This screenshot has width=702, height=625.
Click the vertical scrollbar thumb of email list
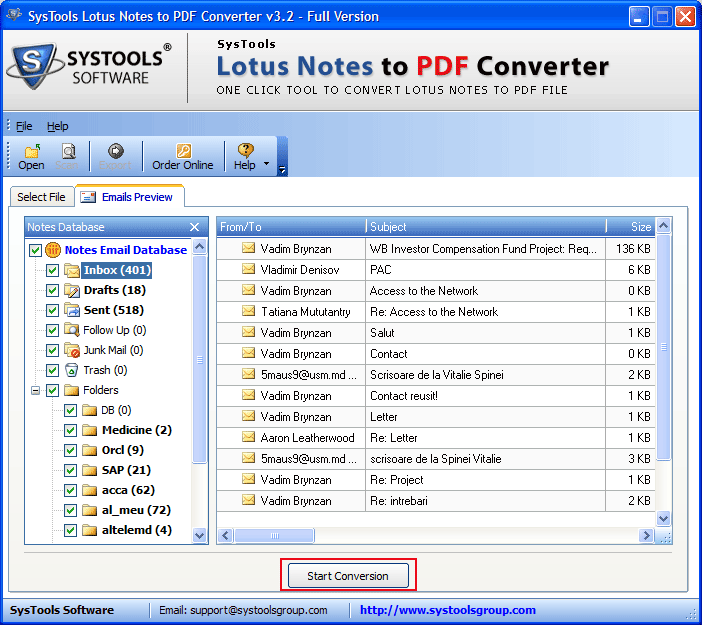(x=663, y=347)
